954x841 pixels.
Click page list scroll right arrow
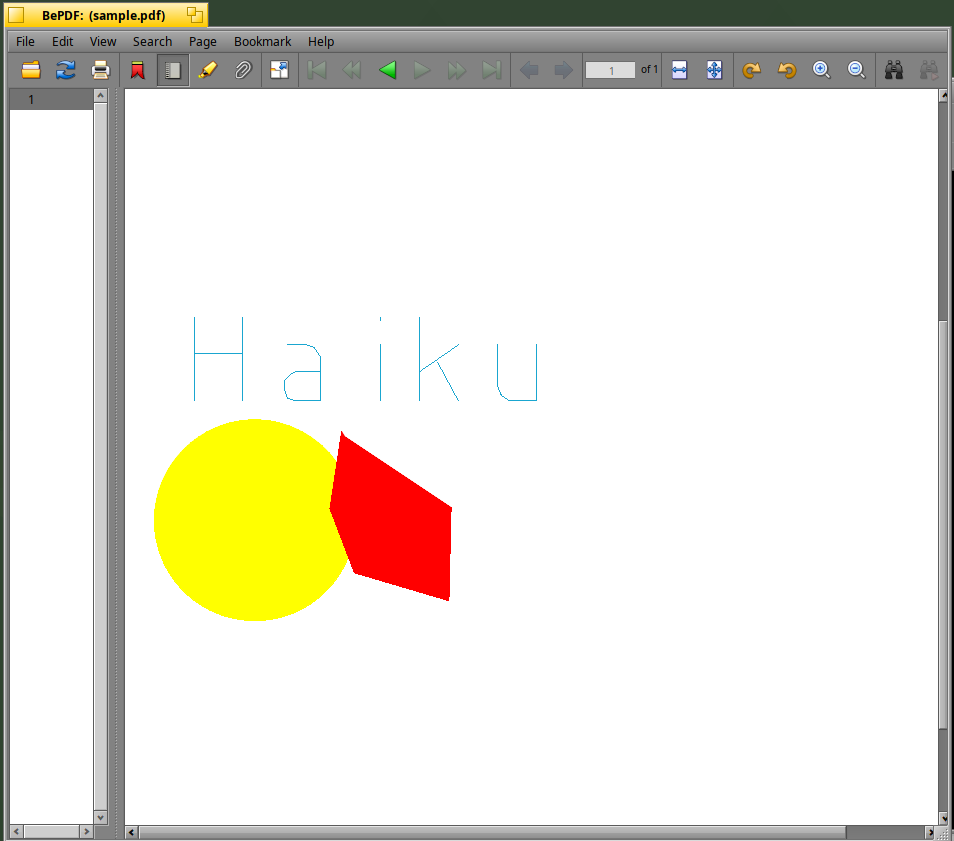(x=86, y=831)
